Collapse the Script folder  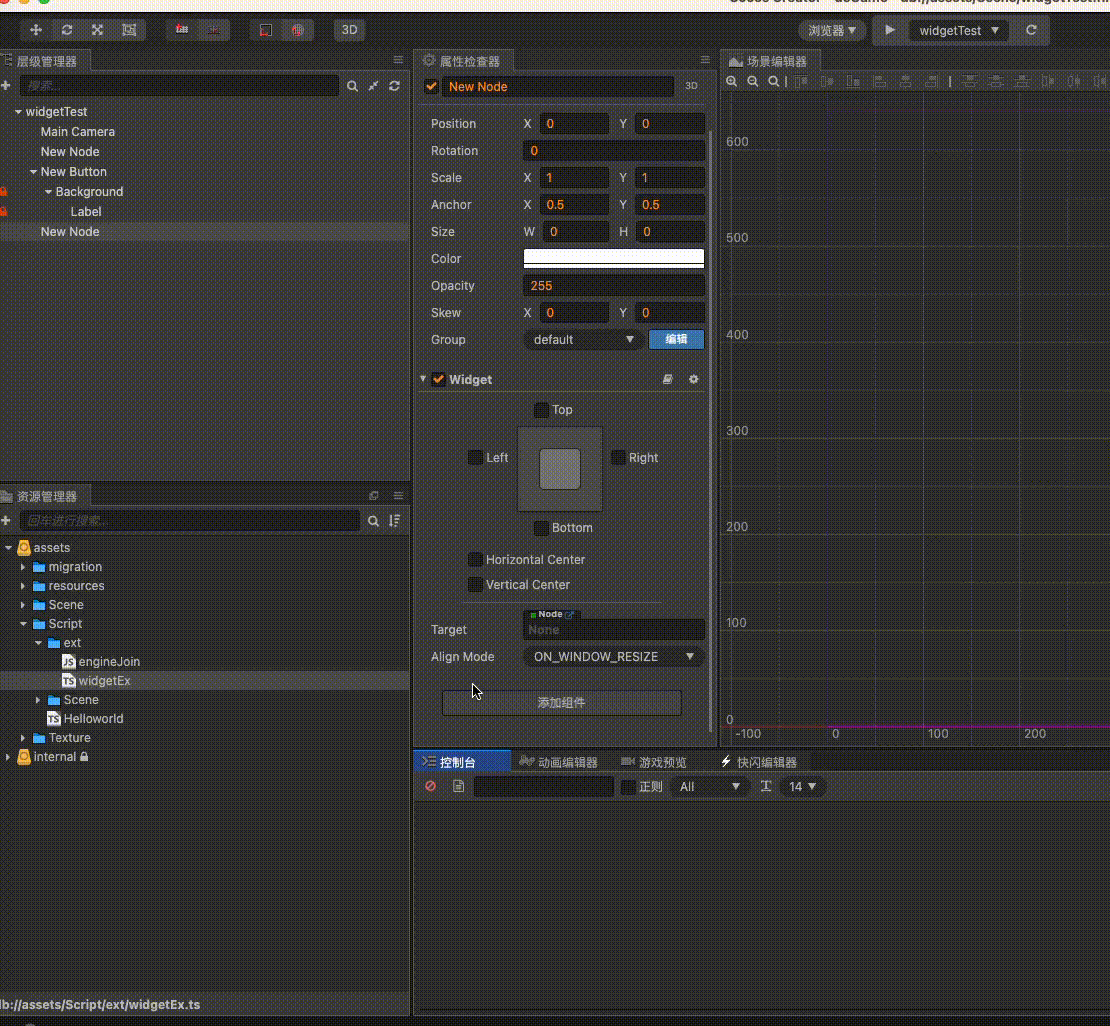pyautogui.click(x=23, y=624)
